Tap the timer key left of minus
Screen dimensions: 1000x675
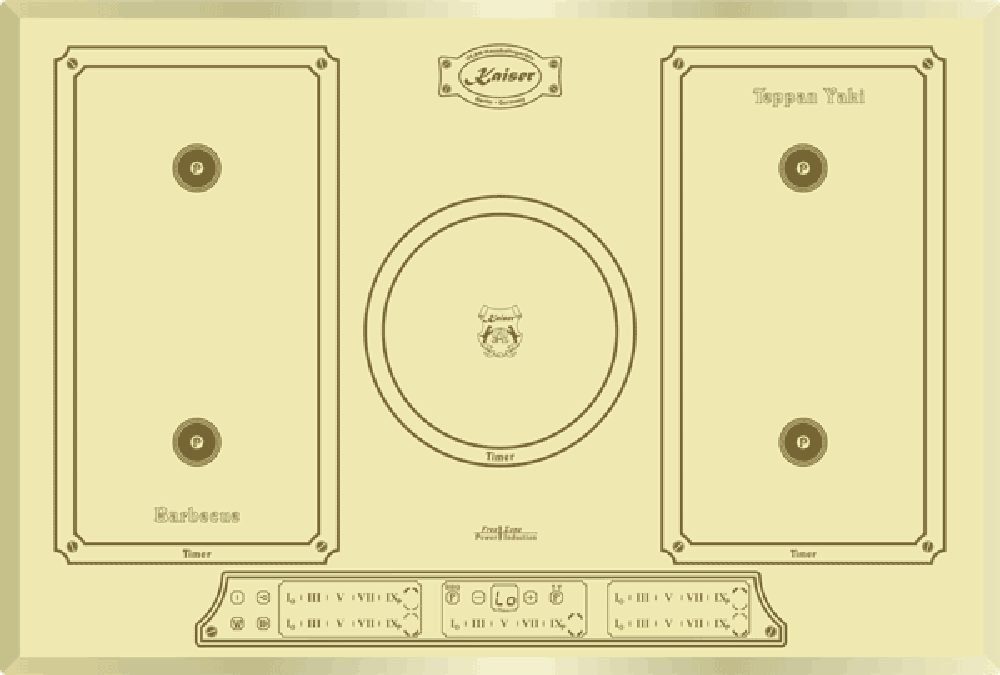pyautogui.click(x=453, y=598)
